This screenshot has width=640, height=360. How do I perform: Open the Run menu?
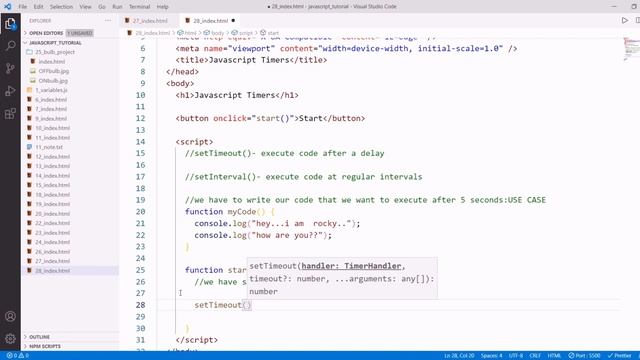pyautogui.click(x=117, y=7)
